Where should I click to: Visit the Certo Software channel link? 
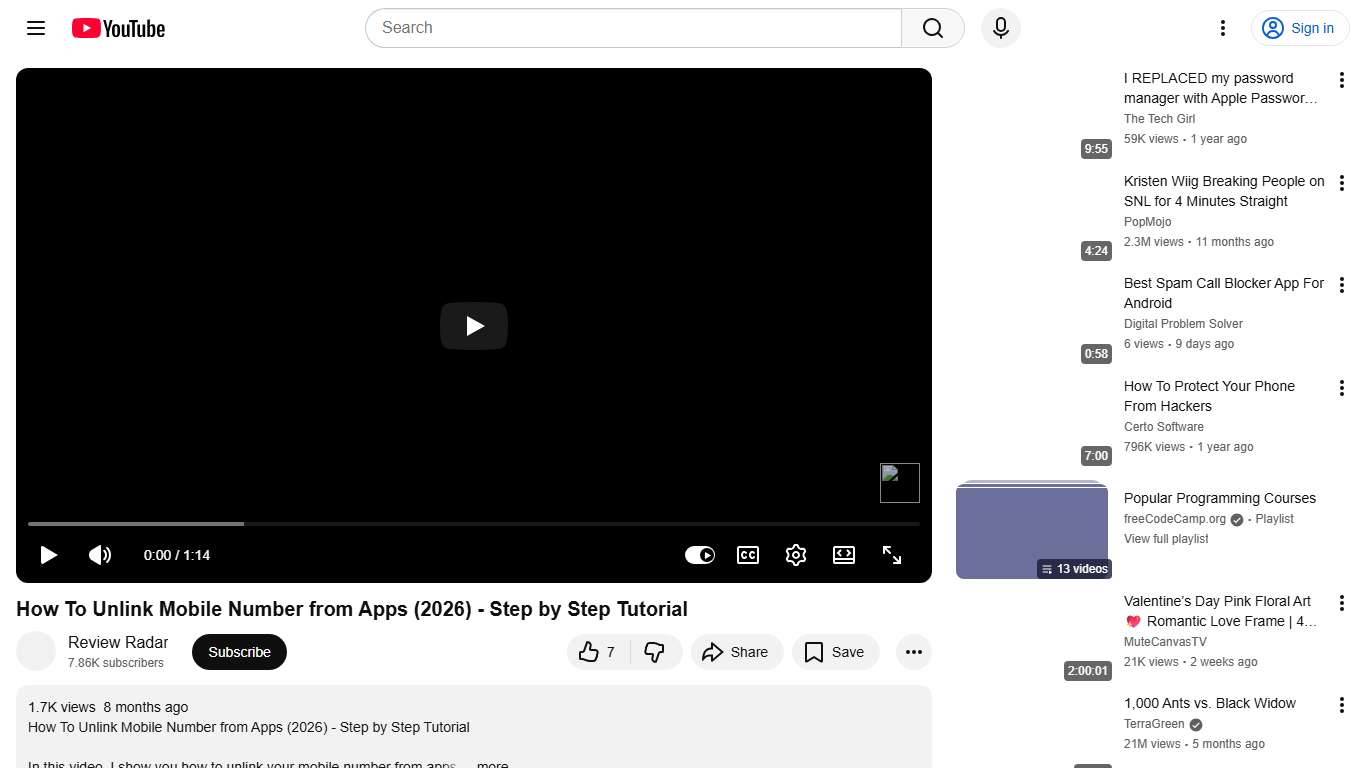tap(1163, 426)
